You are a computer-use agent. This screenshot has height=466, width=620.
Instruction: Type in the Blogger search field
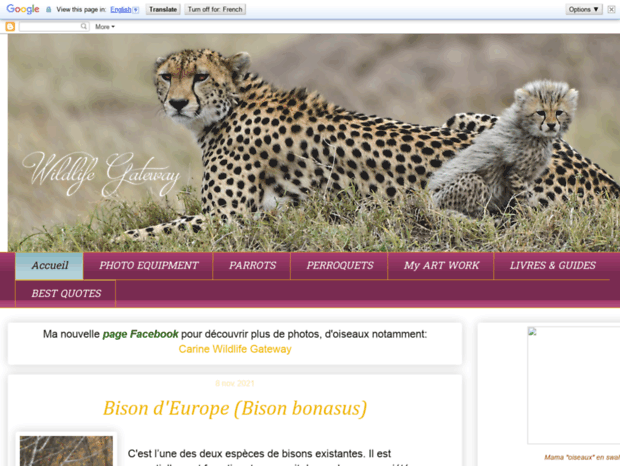point(50,26)
